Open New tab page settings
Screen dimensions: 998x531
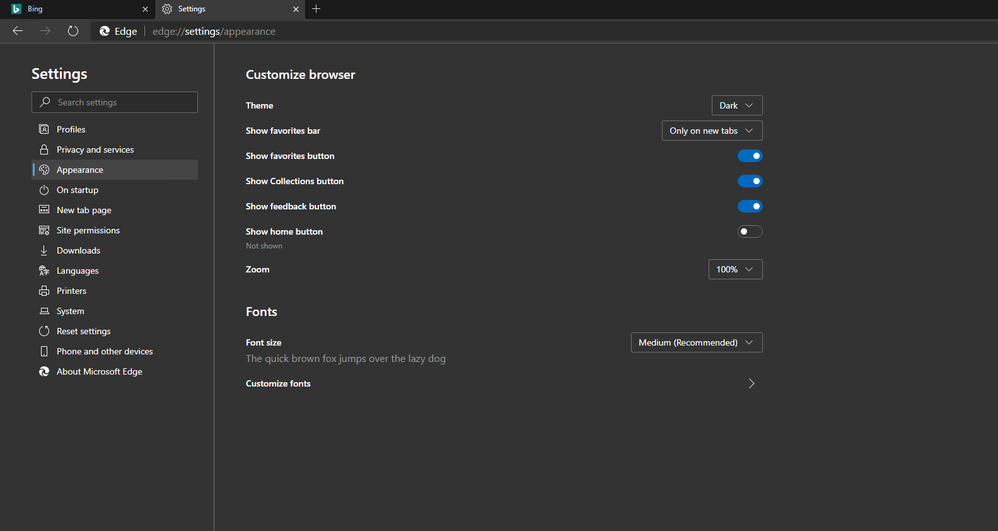(x=115, y=210)
